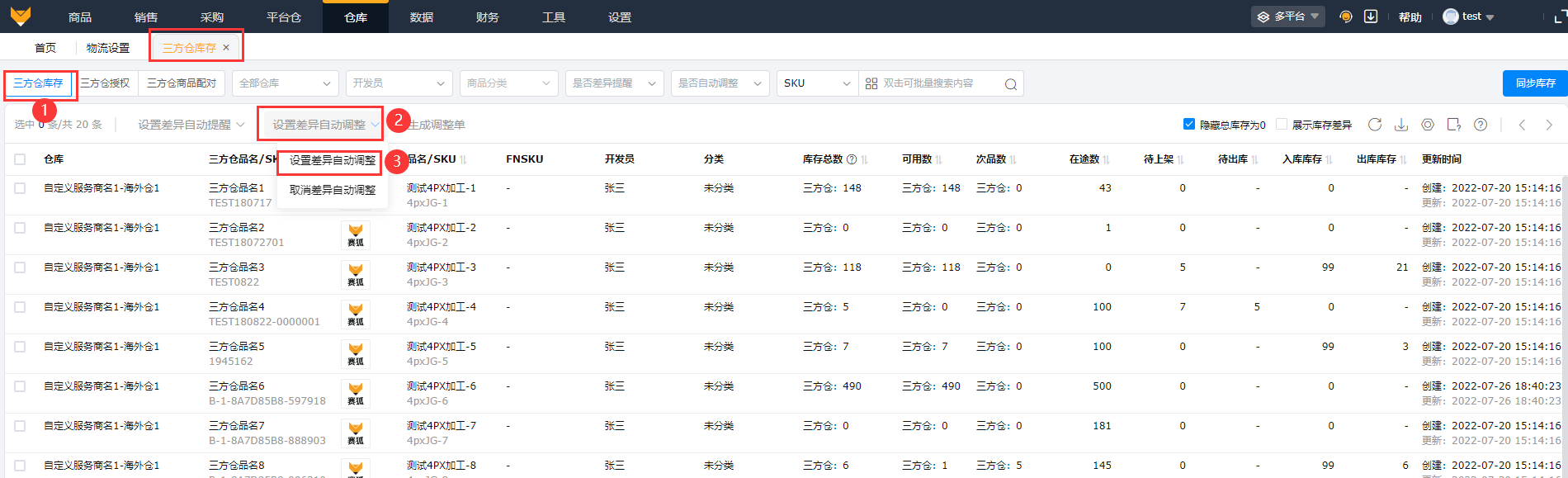Expand 设置差异自动提醒 dropdown
The width and height of the screenshot is (1568, 478).
coord(191,125)
